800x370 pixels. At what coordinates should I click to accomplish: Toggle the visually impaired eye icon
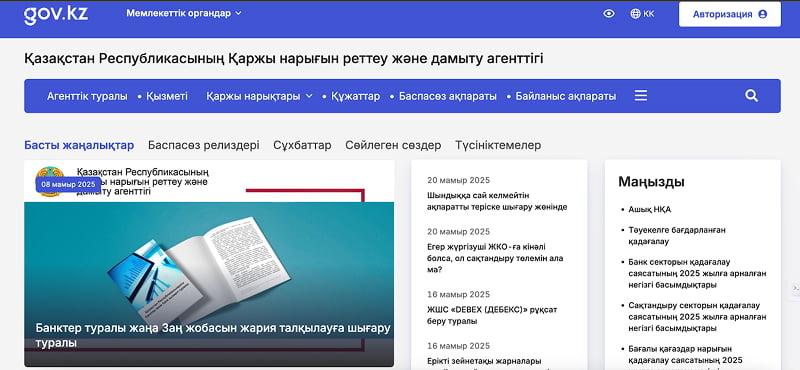click(609, 14)
